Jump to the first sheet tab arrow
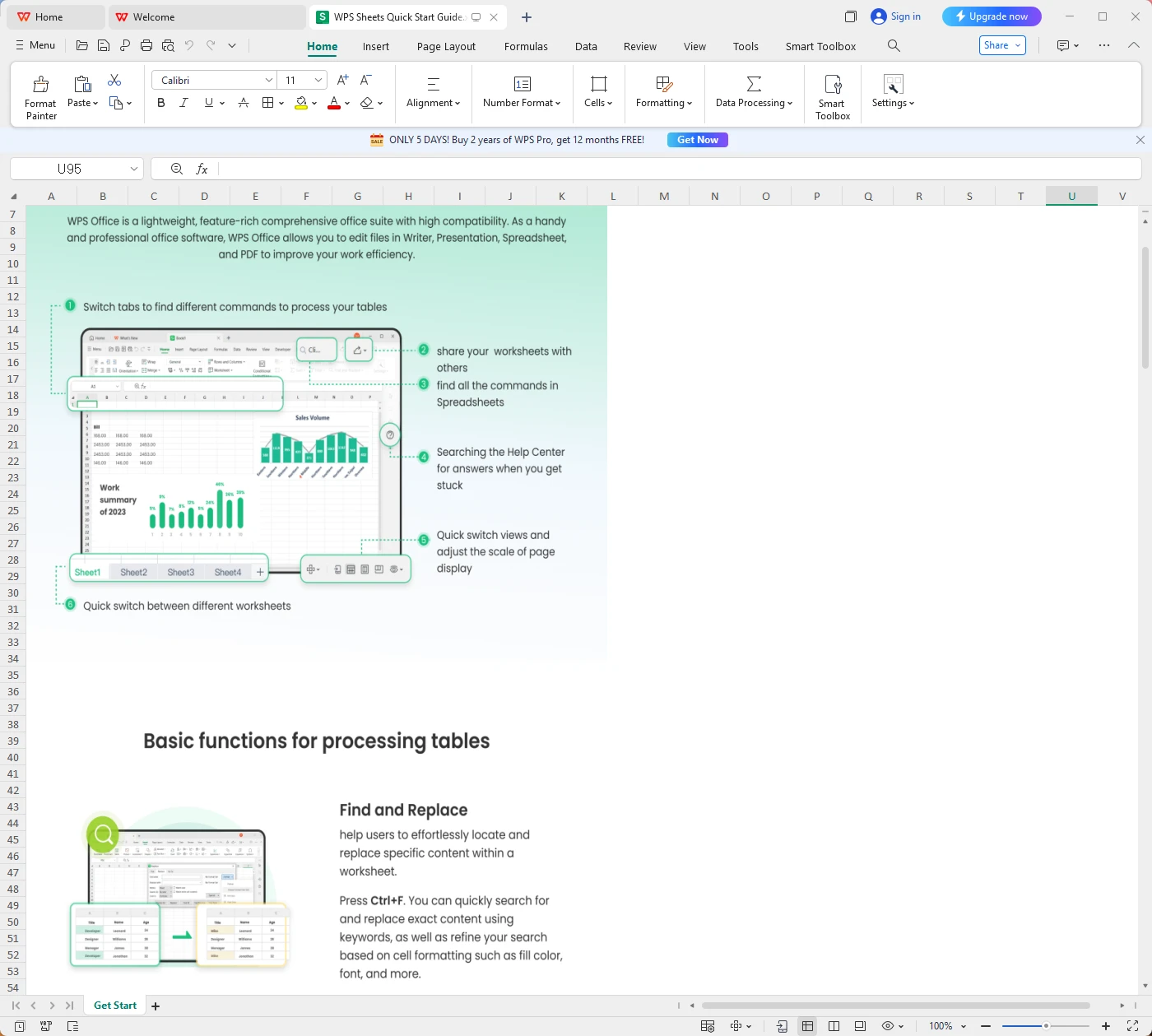The image size is (1152, 1036). [x=16, y=1006]
